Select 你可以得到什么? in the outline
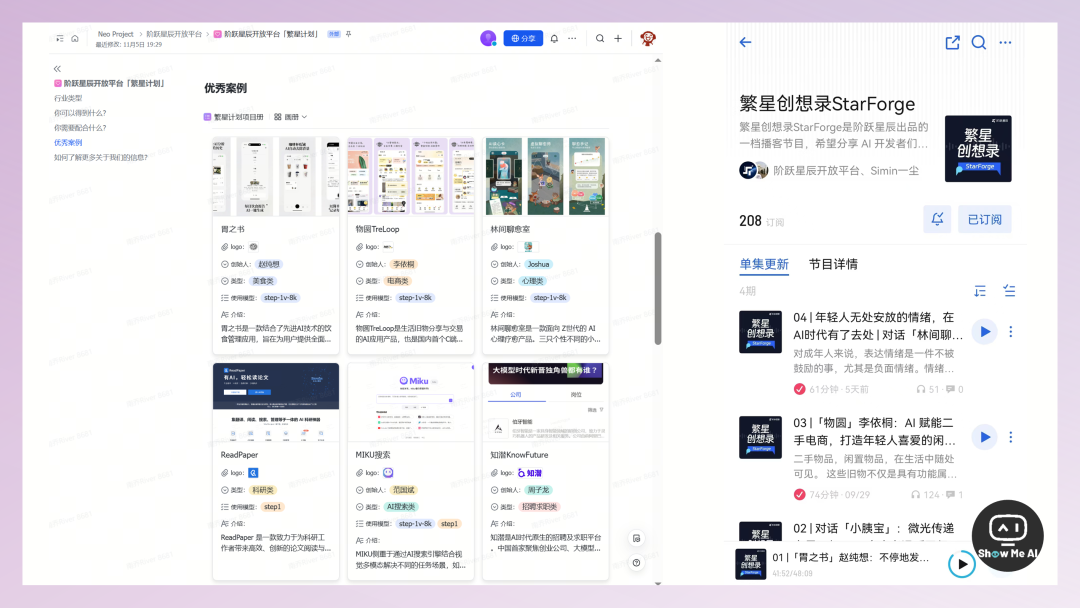 80,113
